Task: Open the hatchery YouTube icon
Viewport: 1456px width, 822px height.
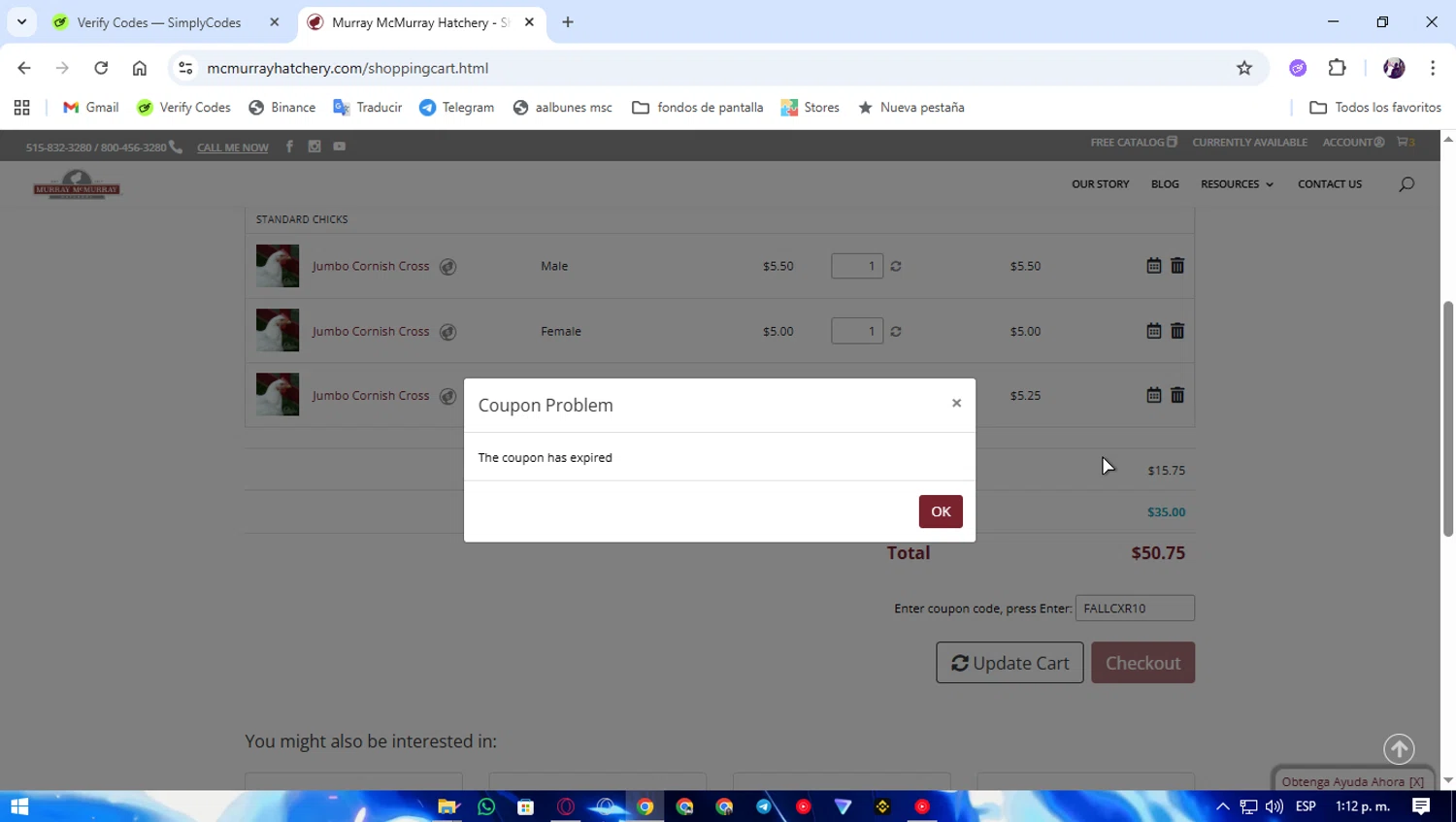Action: pyautogui.click(x=340, y=147)
